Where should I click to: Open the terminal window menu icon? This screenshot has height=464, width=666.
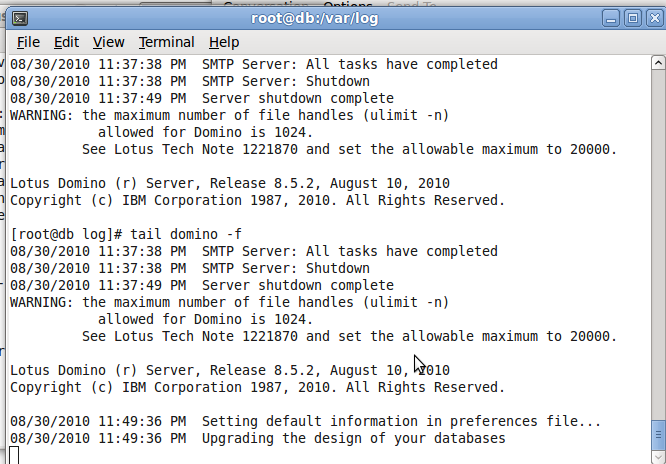[x=20, y=18]
